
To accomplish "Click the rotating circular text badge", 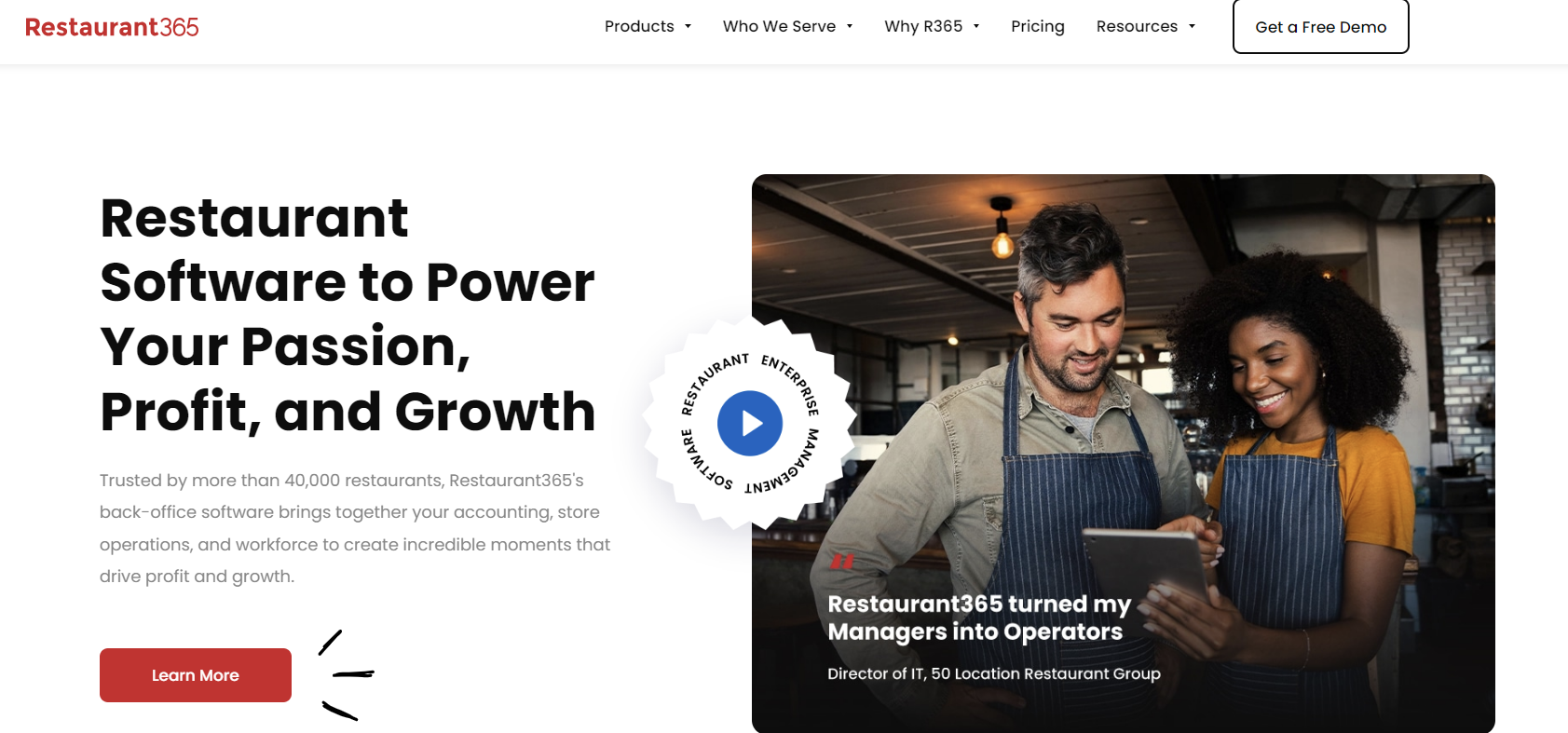I will [x=750, y=424].
